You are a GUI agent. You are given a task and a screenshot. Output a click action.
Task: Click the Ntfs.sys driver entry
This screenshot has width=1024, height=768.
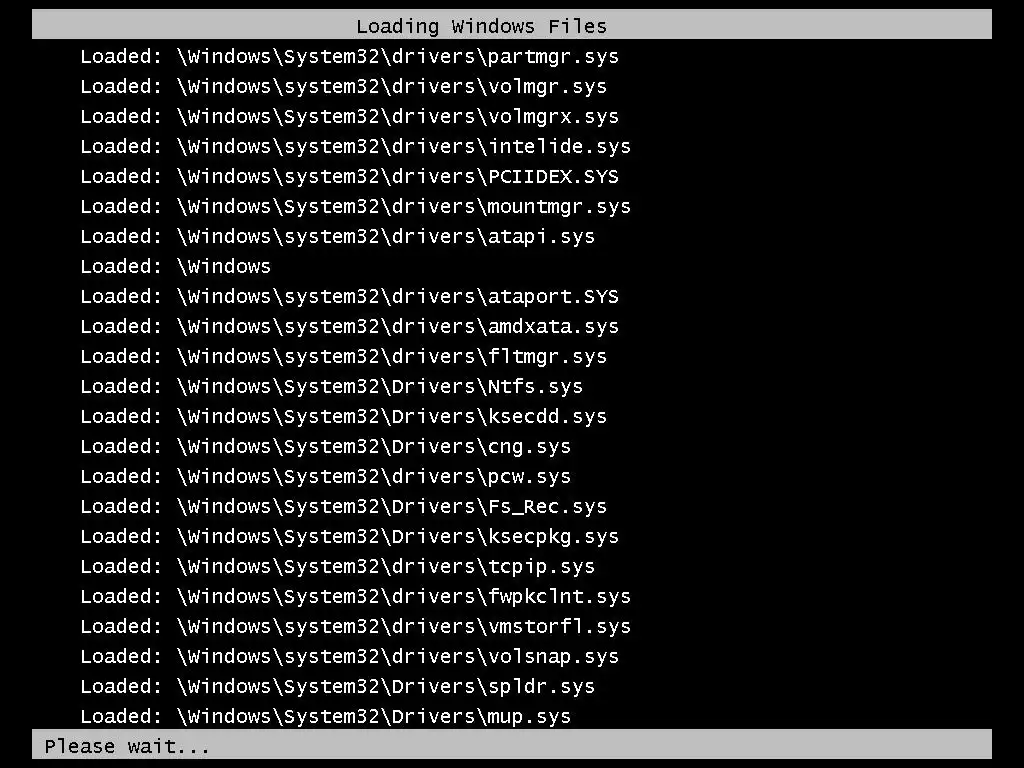pyautogui.click(x=332, y=387)
